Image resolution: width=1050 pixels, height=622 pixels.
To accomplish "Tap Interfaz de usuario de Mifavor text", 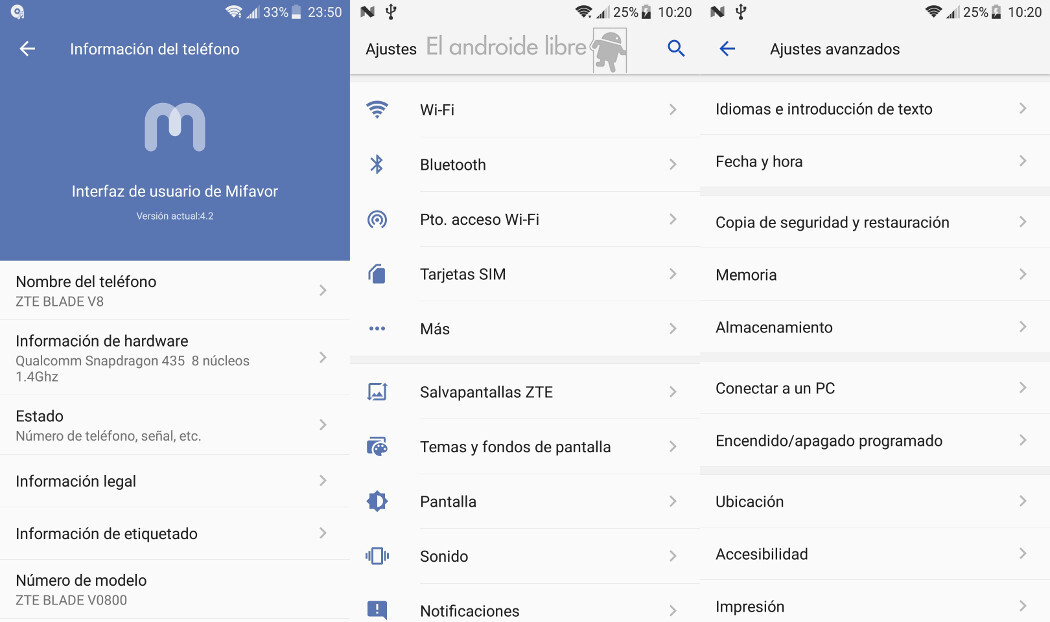I will point(175,191).
